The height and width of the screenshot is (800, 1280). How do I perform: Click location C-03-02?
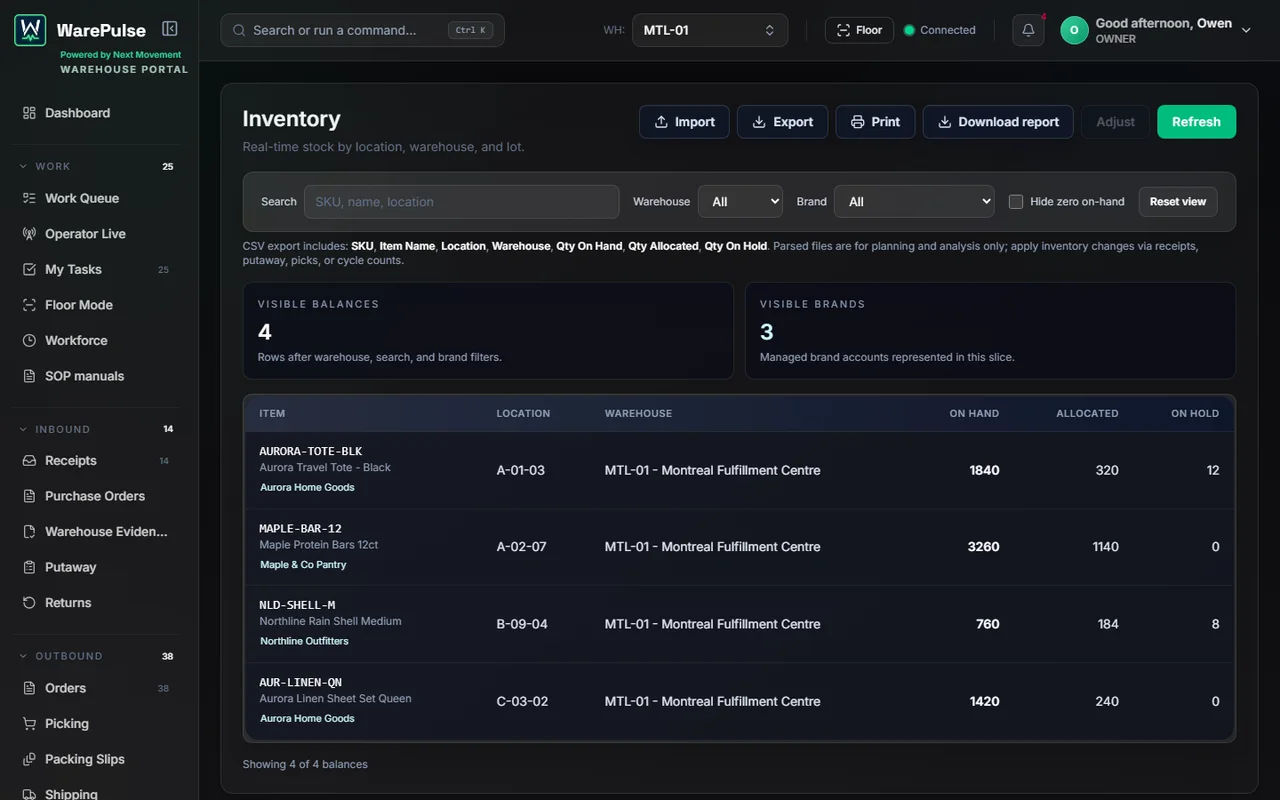tap(522, 701)
